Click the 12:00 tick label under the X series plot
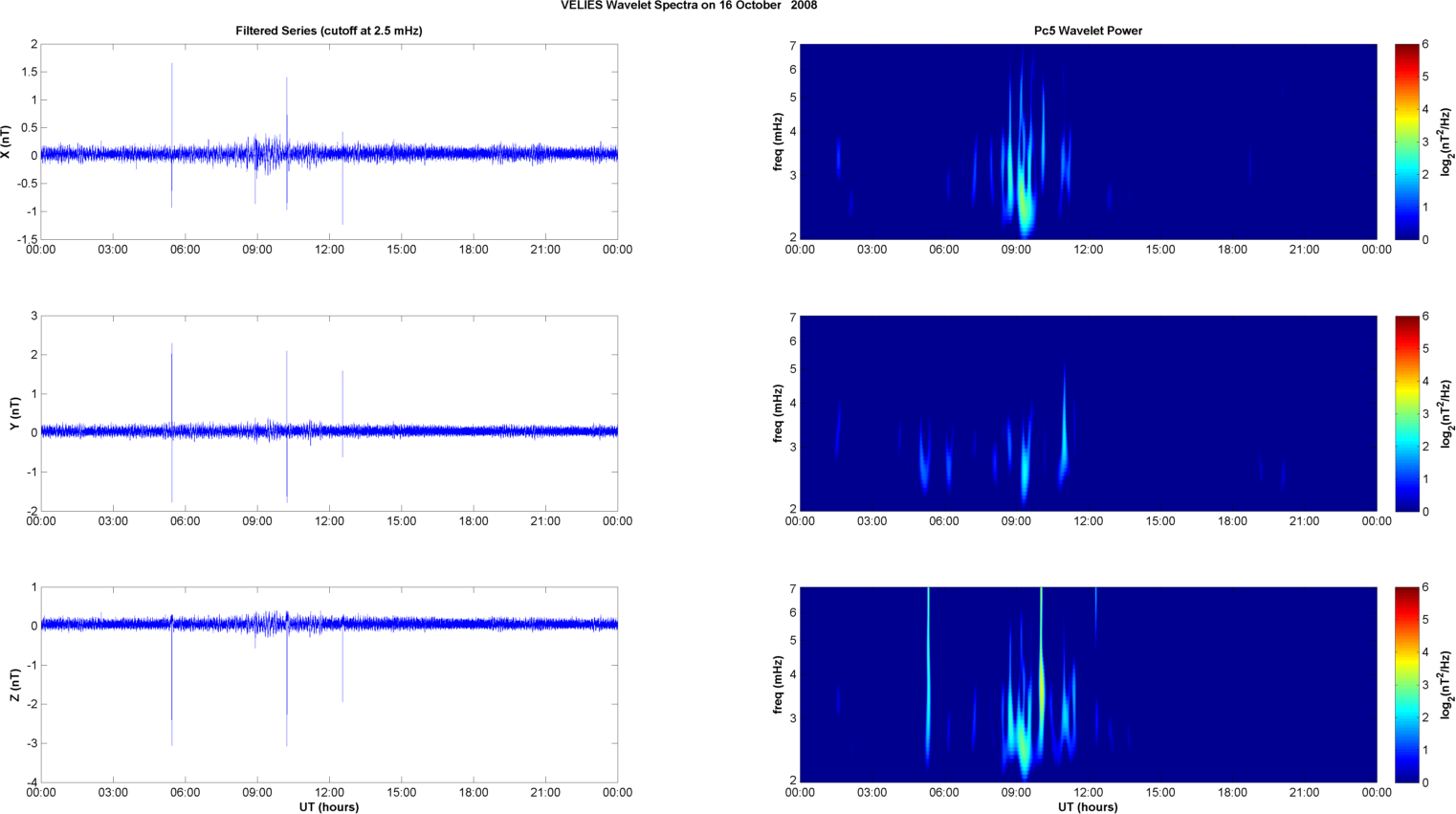This screenshot has height=814, width=1456. click(329, 250)
